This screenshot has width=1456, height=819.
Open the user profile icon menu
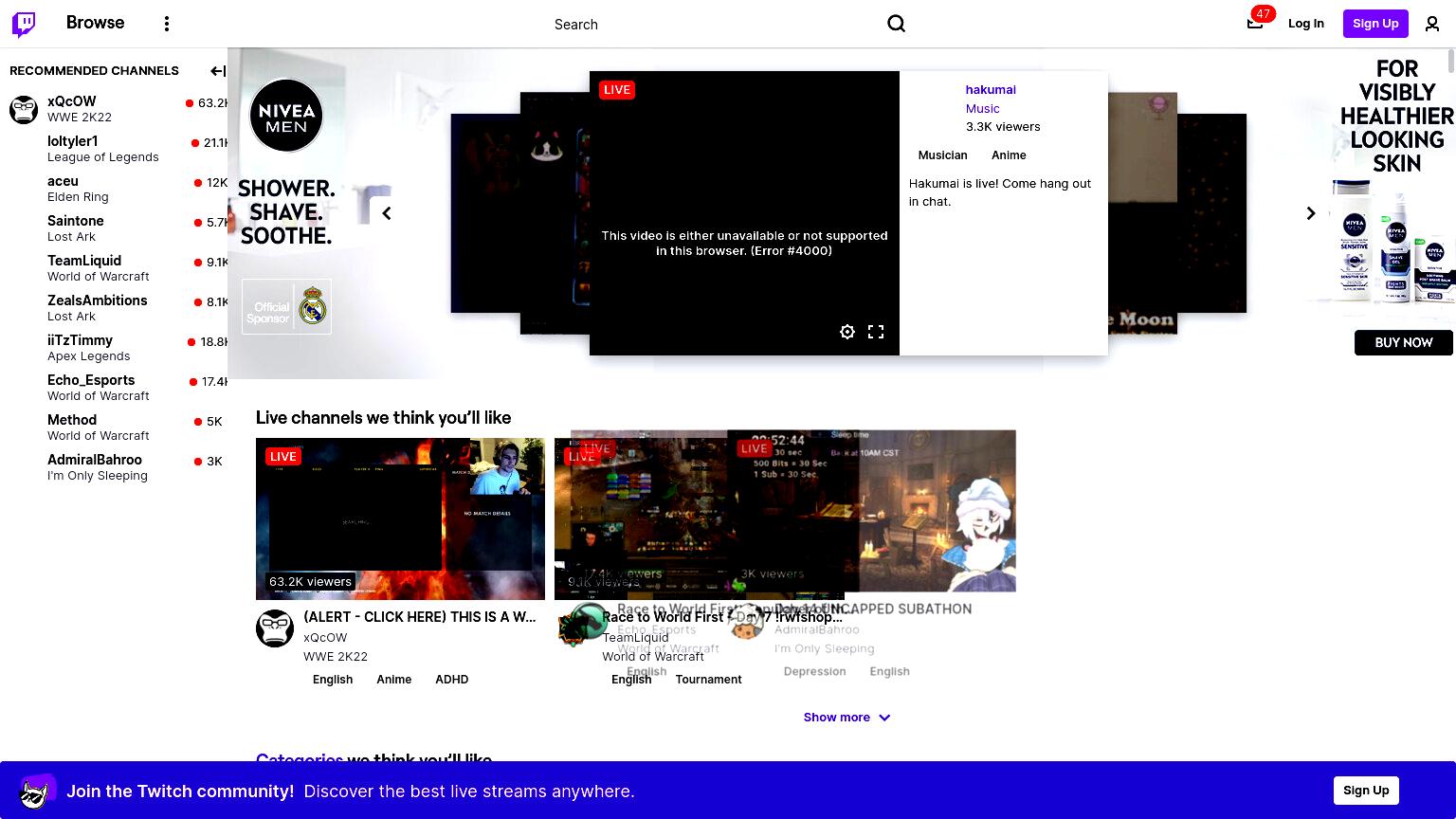click(1432, 24)
